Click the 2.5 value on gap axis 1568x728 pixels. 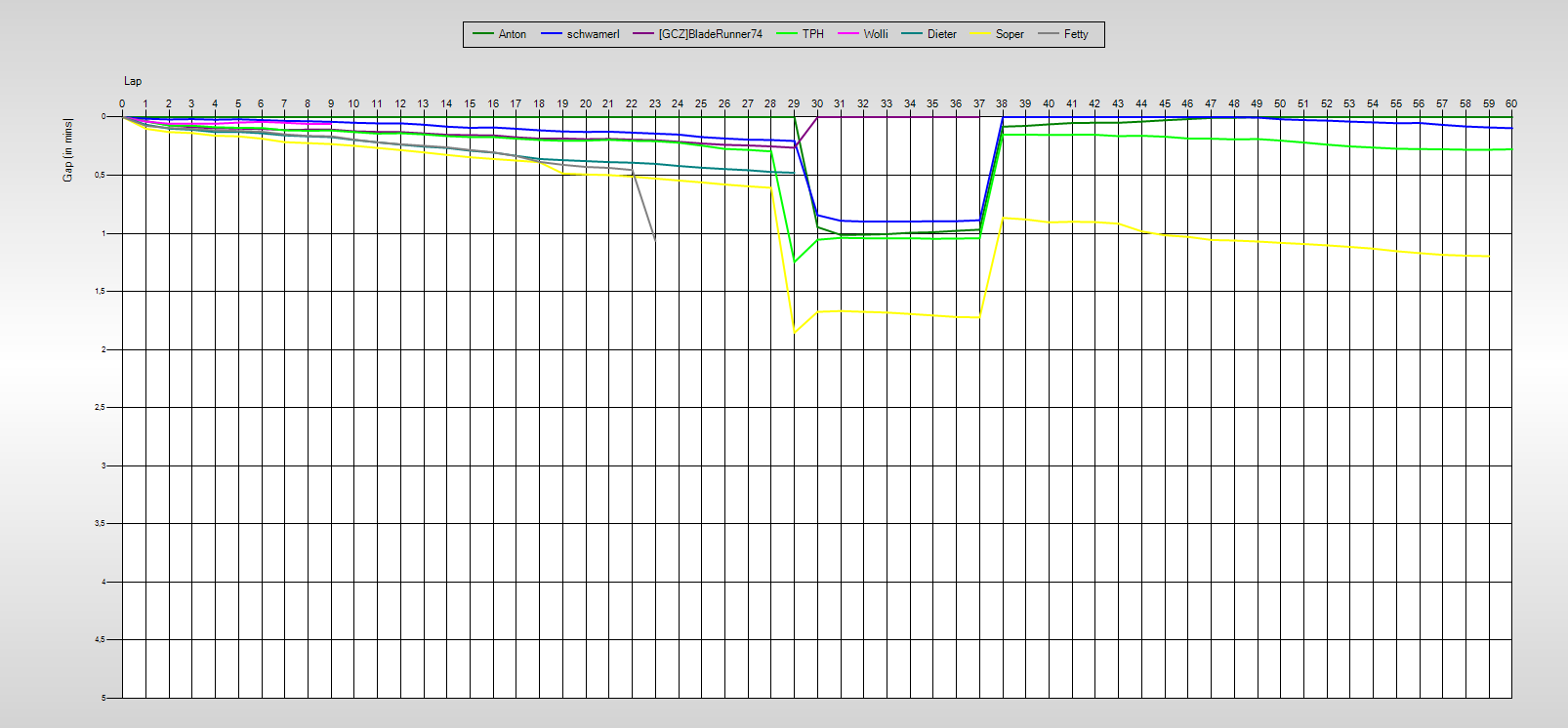pos(100,407)
